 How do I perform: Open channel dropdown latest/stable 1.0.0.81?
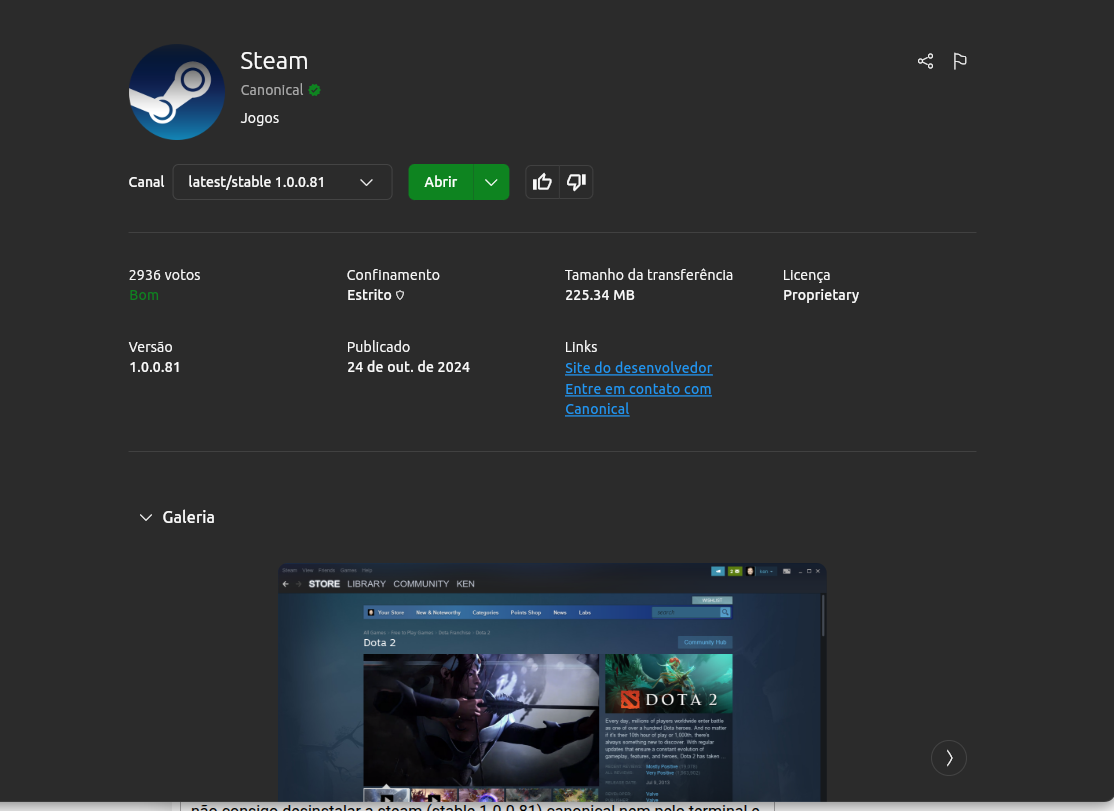tap(282, 182)
